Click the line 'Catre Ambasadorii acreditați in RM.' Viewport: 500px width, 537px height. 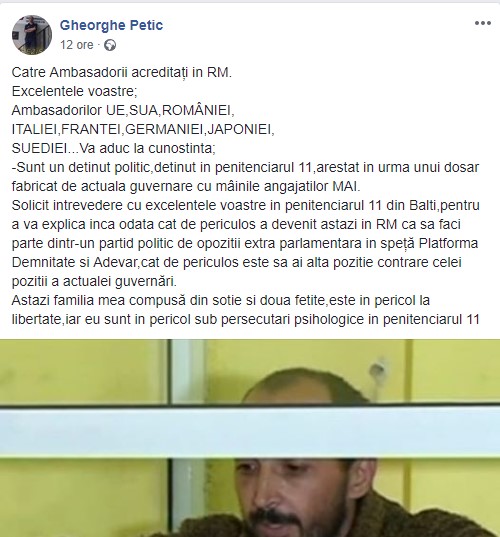pyautogui.click(x=122, y=73)
